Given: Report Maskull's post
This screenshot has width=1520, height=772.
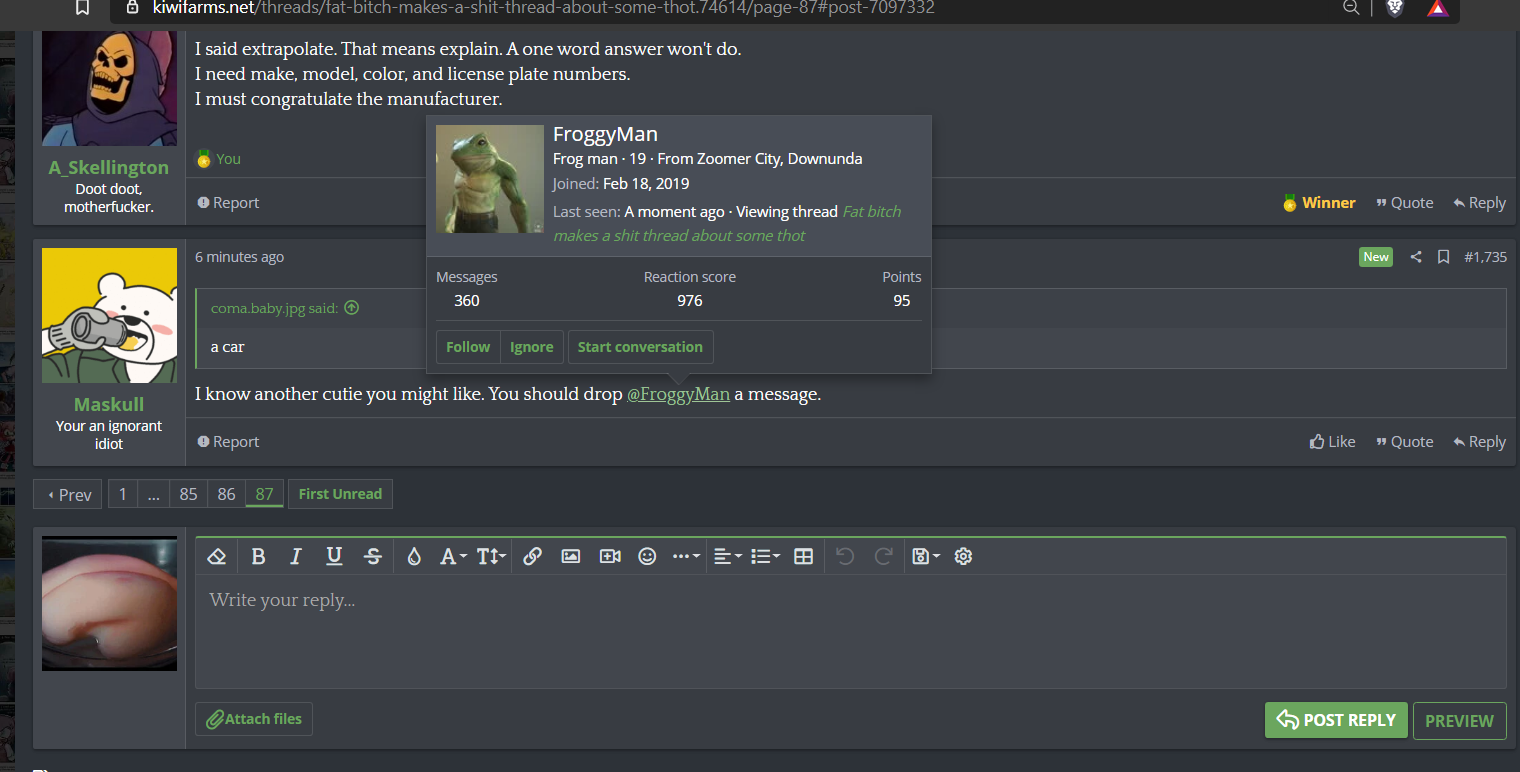Looking at the screenshot, I should tap(228, 442).
